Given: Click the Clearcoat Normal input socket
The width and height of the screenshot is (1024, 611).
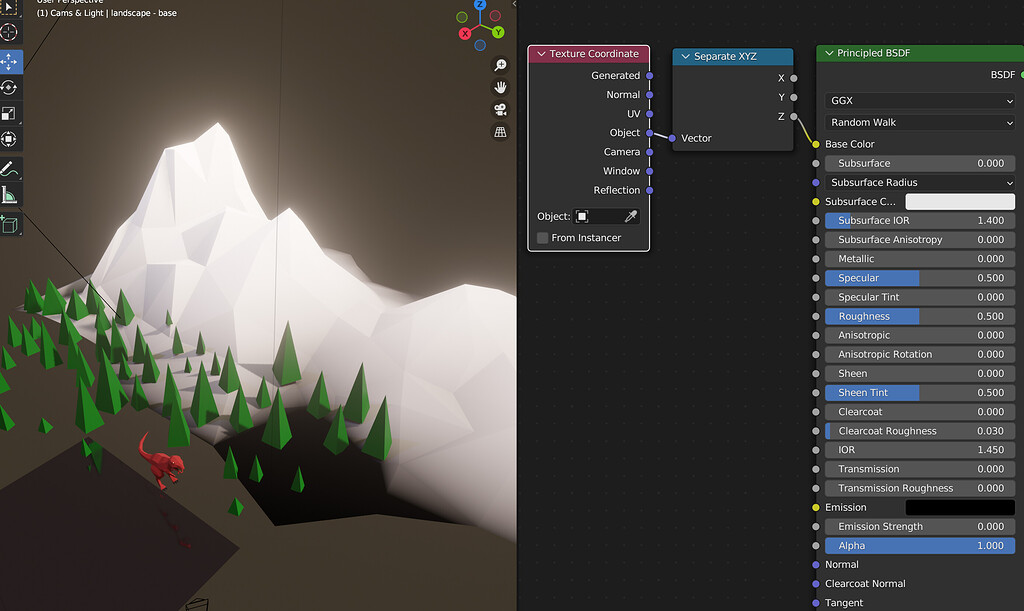Looking at the screenshot, I should click(816, 584).
